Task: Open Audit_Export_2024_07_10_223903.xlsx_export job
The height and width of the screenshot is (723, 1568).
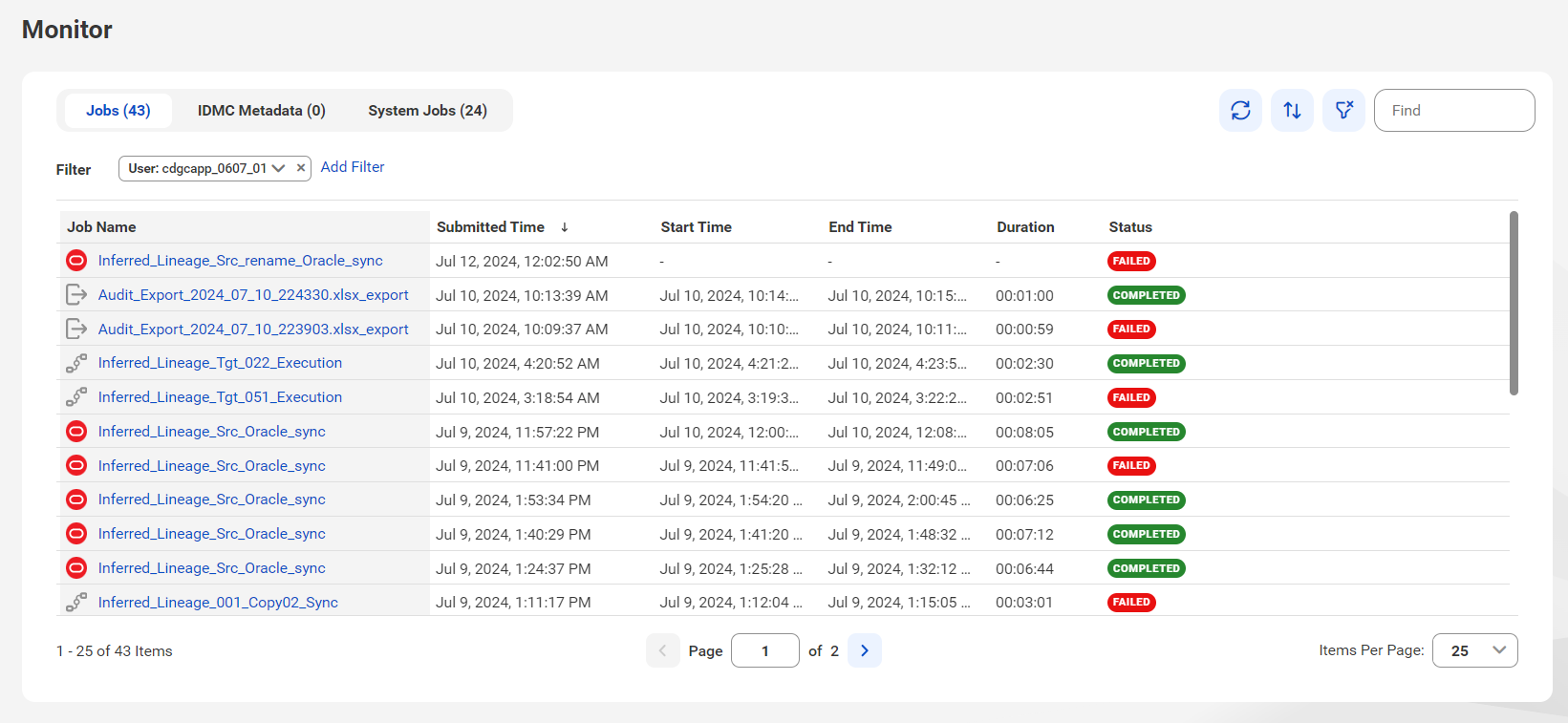Action: pos(253,330)
